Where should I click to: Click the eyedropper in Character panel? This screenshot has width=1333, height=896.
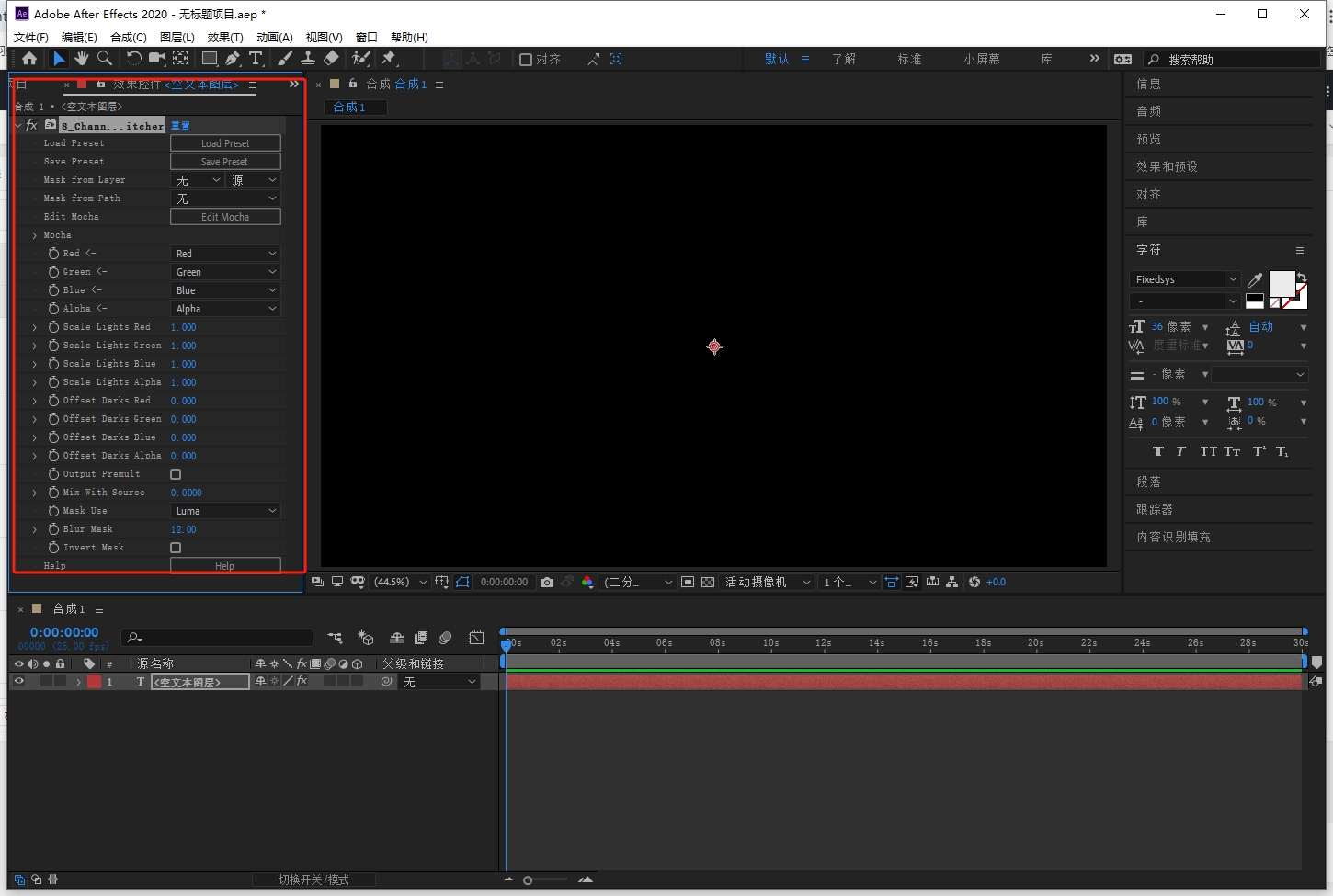coord(1255,280)
